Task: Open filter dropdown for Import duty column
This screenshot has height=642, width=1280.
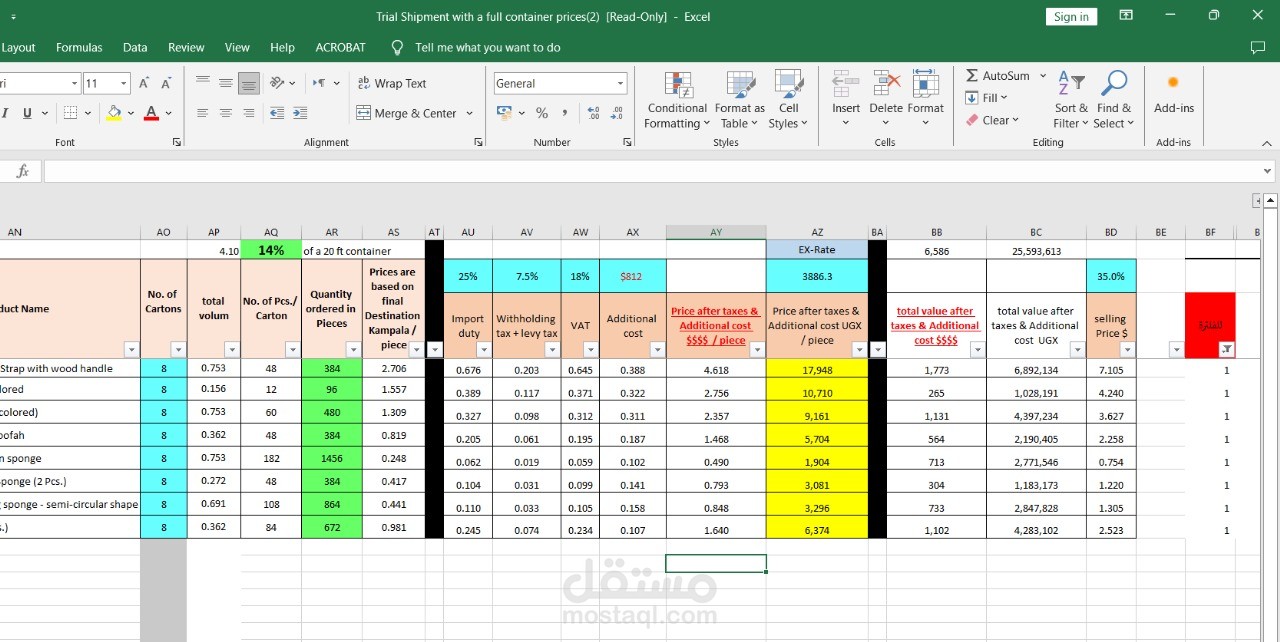Action: click(484, 350)
